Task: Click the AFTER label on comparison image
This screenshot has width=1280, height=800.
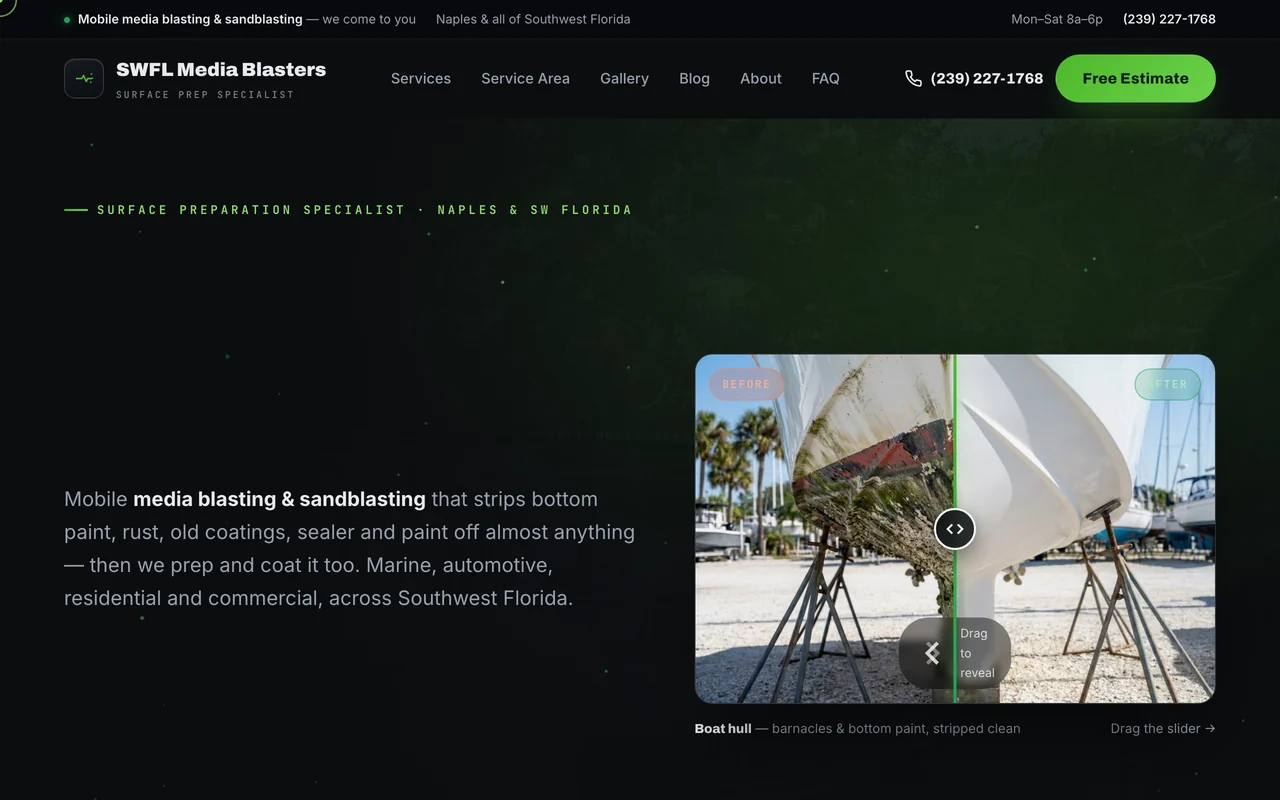Action: [1167, 384]
